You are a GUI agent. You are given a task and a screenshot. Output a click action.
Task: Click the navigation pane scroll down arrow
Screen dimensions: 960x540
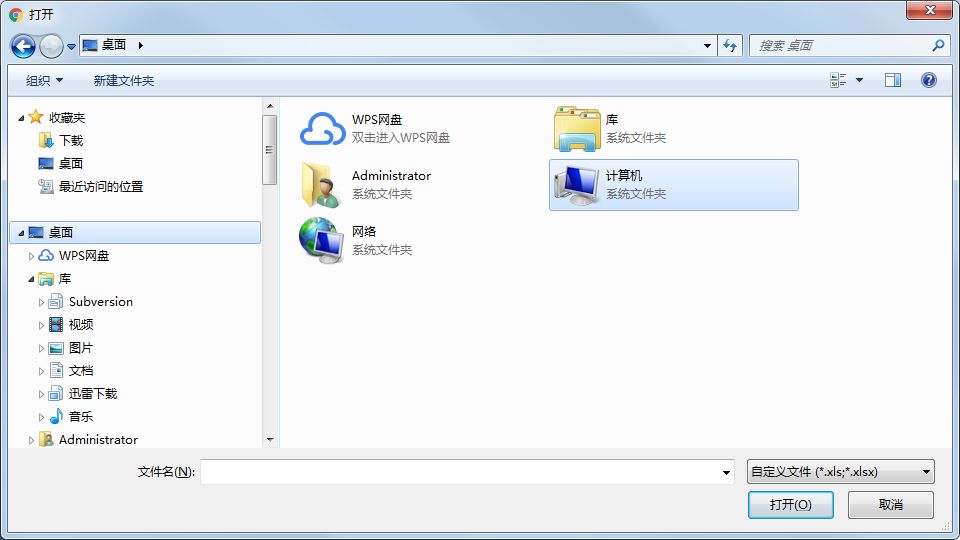[x=270, y=440]
